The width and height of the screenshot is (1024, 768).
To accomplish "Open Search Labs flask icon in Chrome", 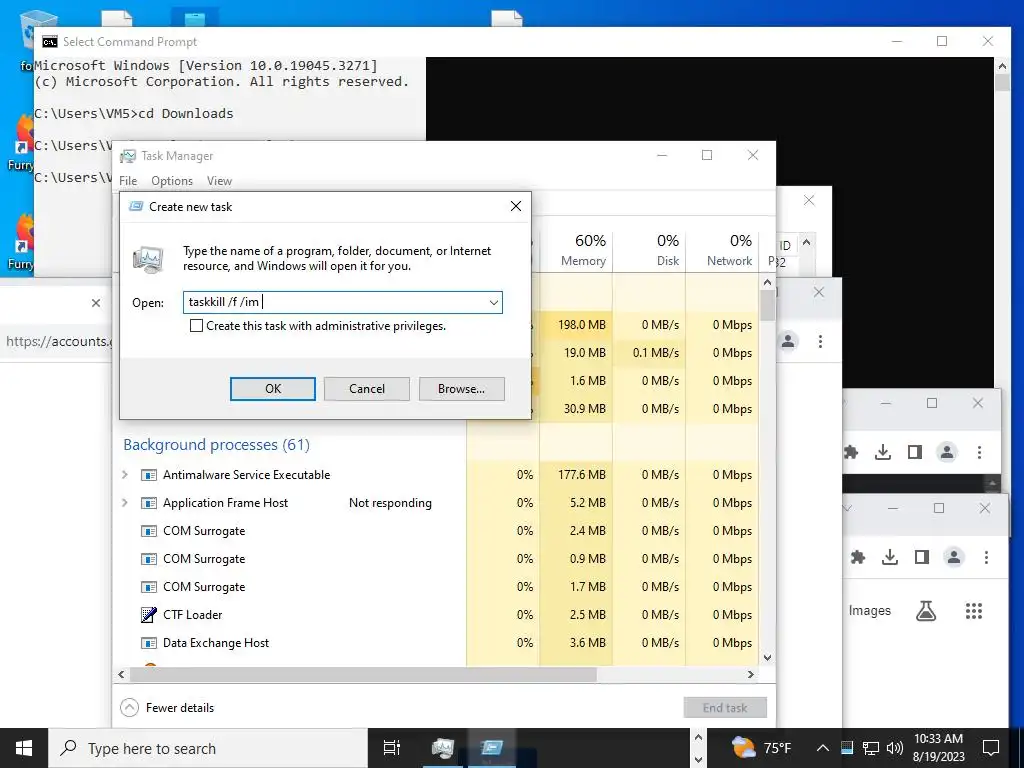I will tap(926, 611).
